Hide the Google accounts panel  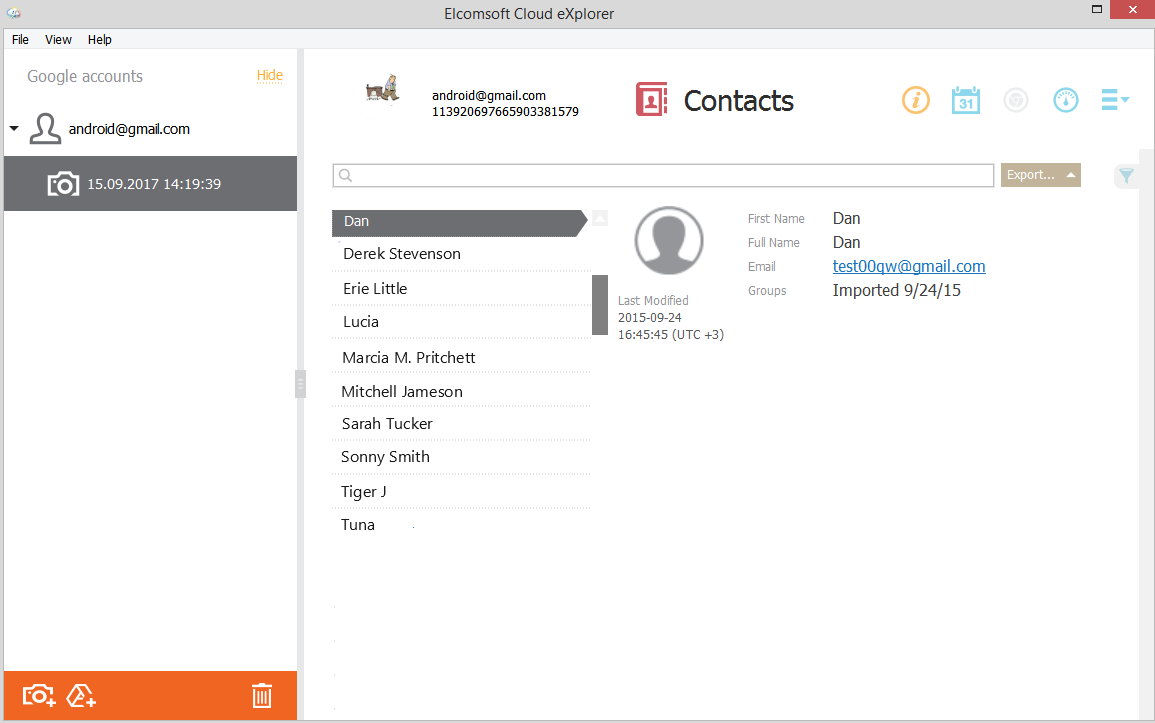pyautogui.click(x=270, y=76)
